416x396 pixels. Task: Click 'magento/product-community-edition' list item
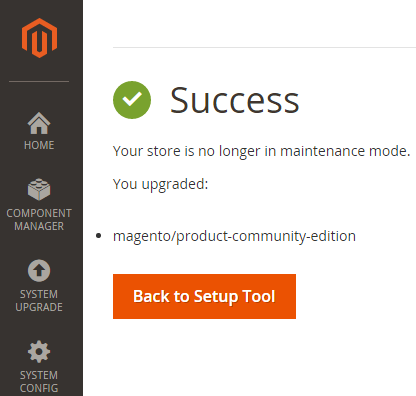(x=234, y=237)
